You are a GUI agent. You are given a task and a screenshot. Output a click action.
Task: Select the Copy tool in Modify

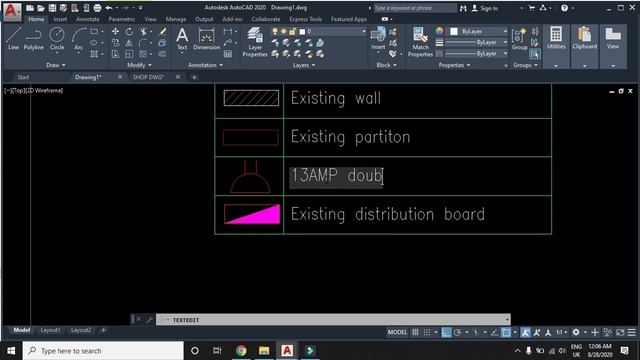click(116, 43)
